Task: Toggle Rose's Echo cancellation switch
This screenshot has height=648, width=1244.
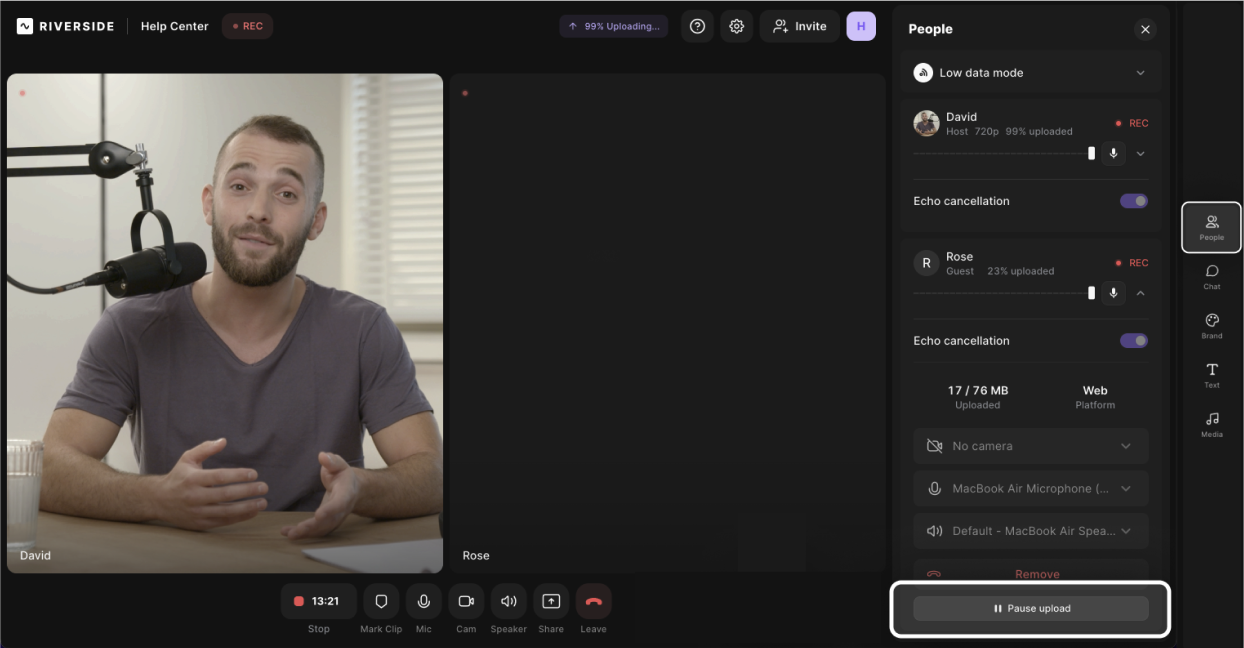Action: pyautogui.click(x=1133, y=341)
